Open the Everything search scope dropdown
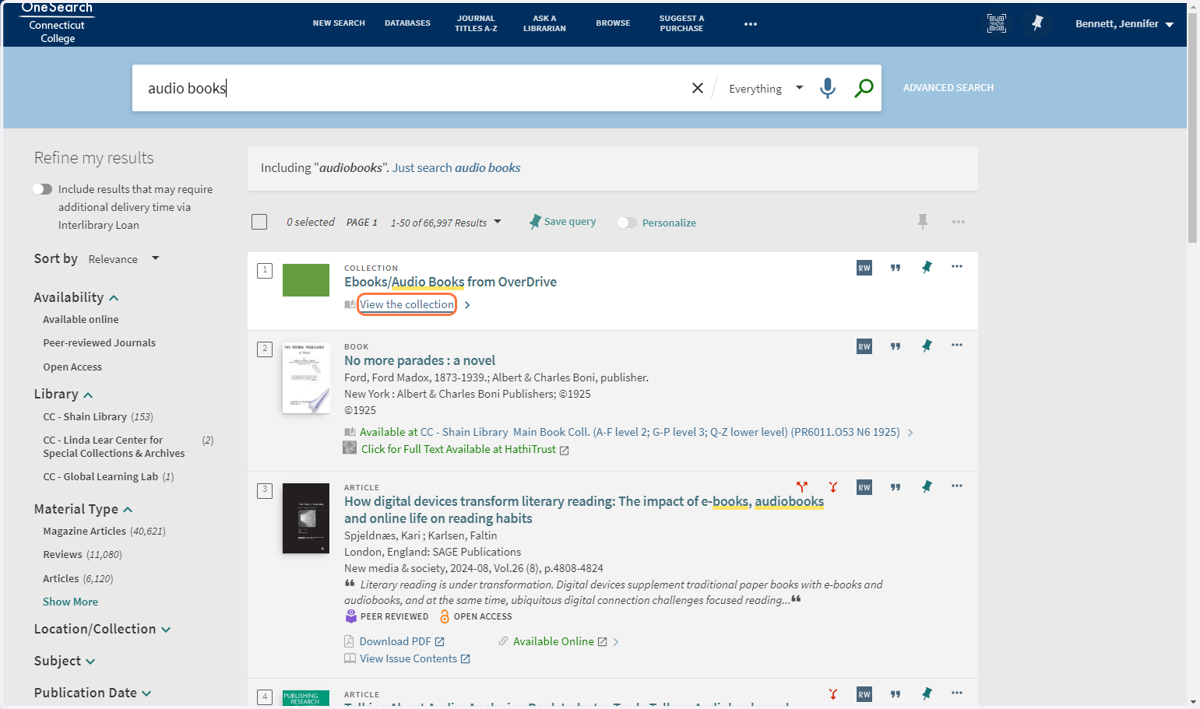 [x=765, y=88]
